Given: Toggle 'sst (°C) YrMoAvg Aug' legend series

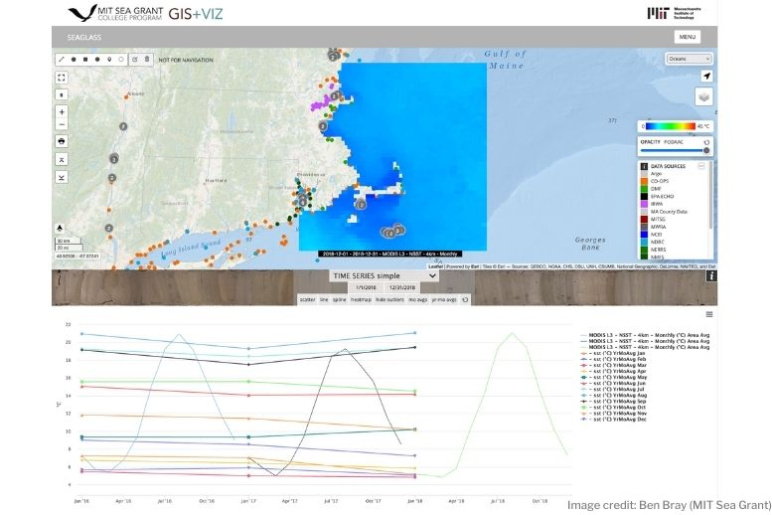Looking at the screenshot, I should (614, 395).
